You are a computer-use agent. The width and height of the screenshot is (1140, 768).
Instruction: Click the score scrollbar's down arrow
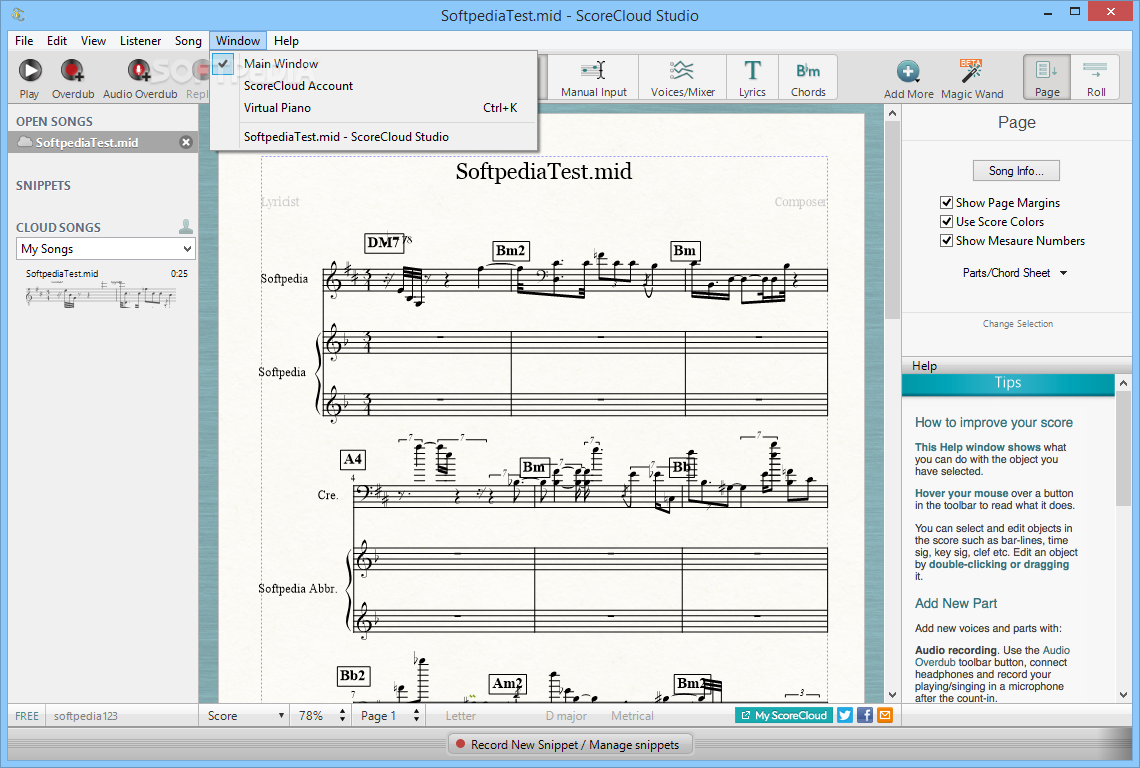[x=892, y=695]
